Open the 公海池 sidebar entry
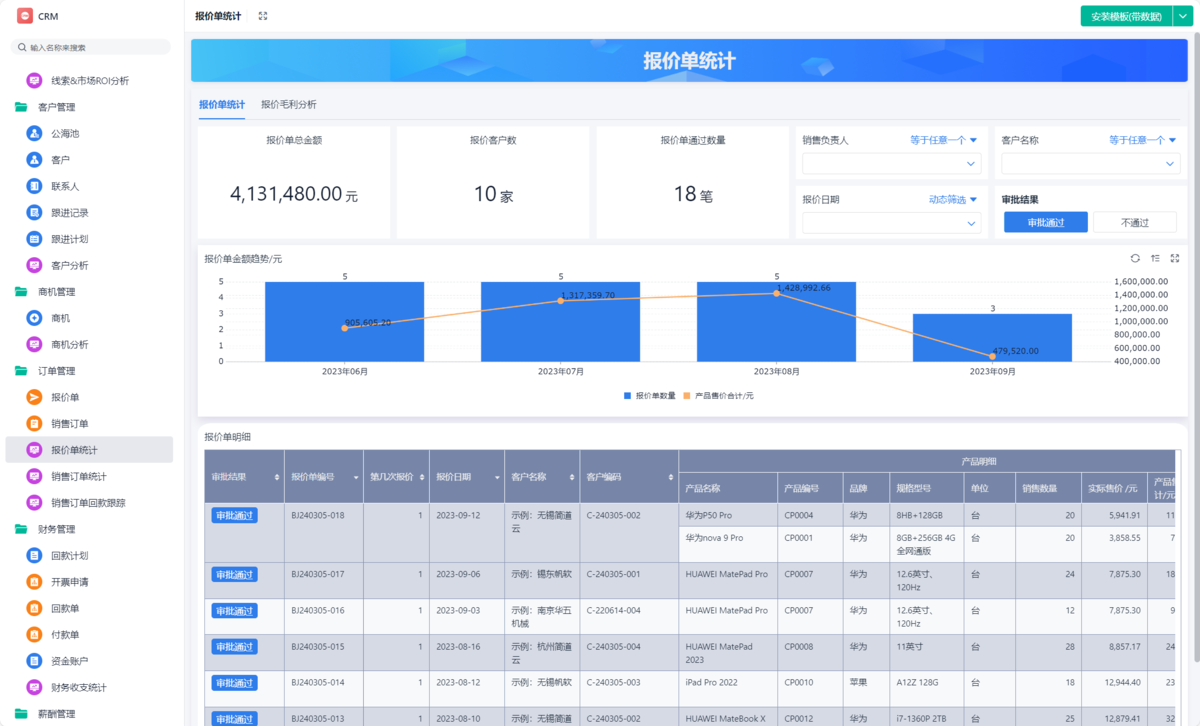 90,133
